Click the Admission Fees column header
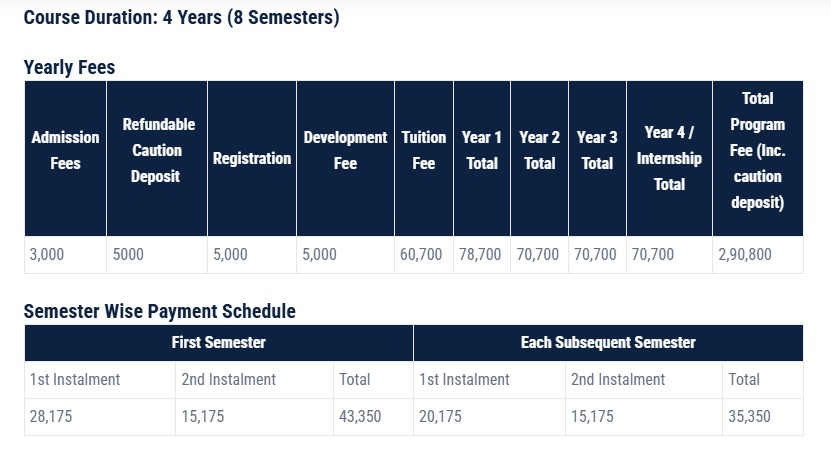Screen dimensions: 831x465 click(65, 150)
